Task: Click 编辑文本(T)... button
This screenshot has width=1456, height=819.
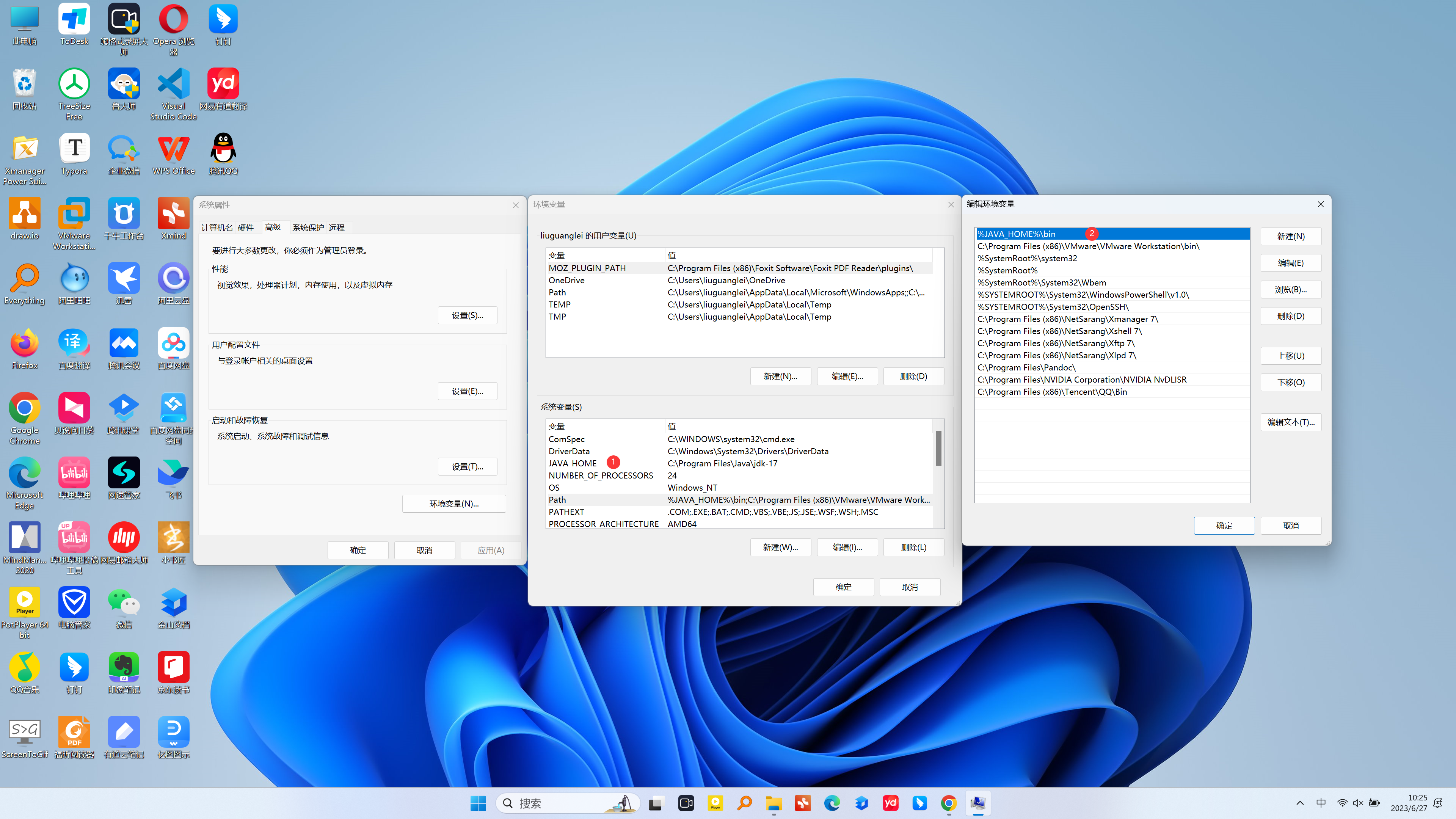Action: (x=1291, y=422)
